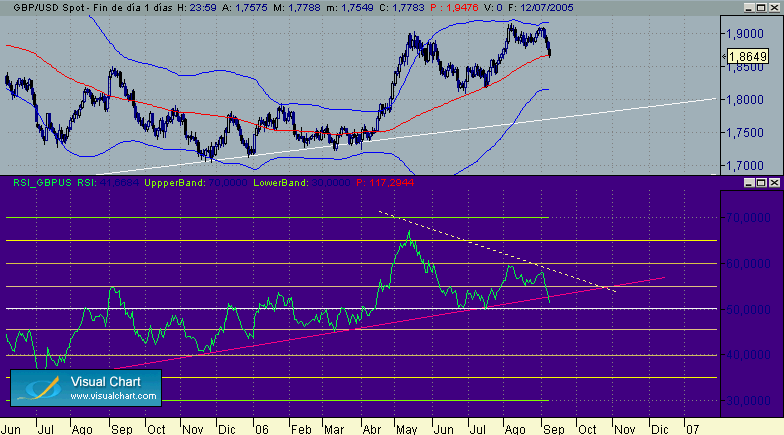Click the 30,0000 RSI axis label
Image resolution: width=784 pixels, height=435 pixels.
[x=748, y=401]
